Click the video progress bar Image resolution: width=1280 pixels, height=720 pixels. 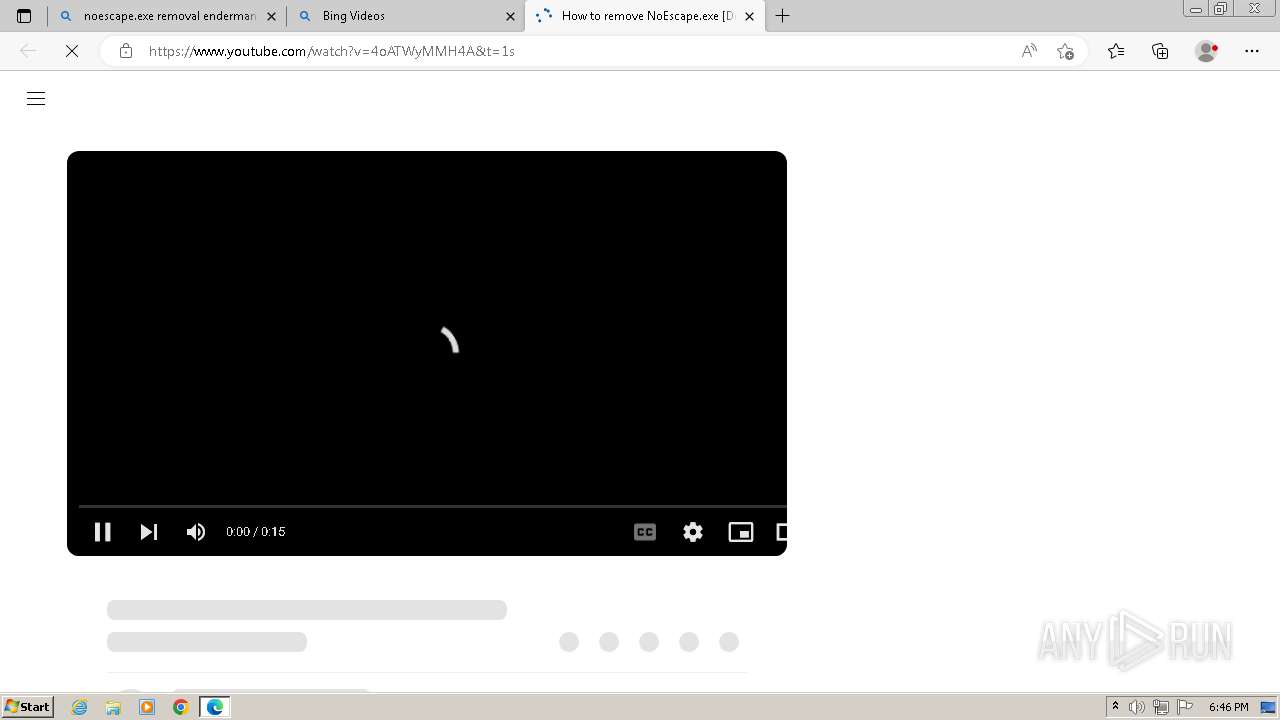click(432, 506)
